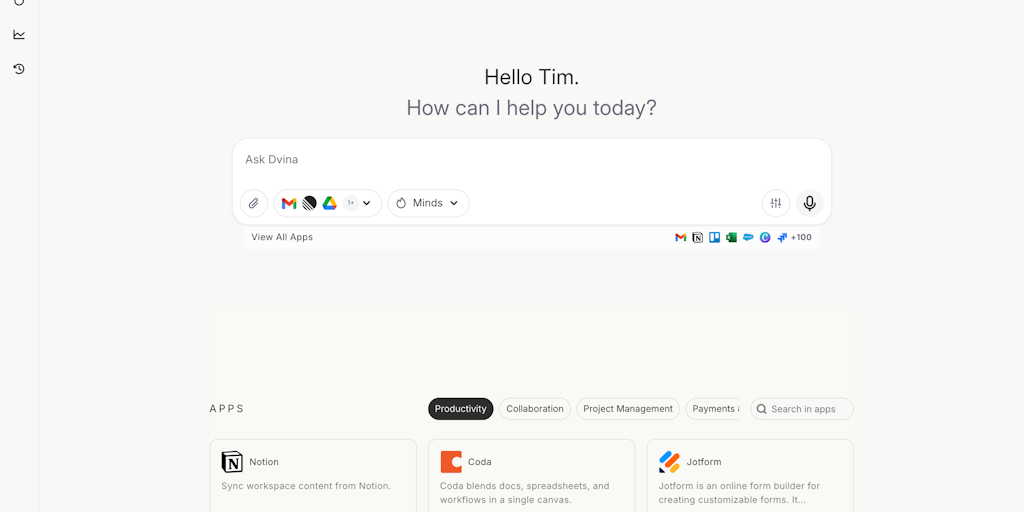Click the Coda description text
Screen dimensions: 1024x512
pos(524,493)
